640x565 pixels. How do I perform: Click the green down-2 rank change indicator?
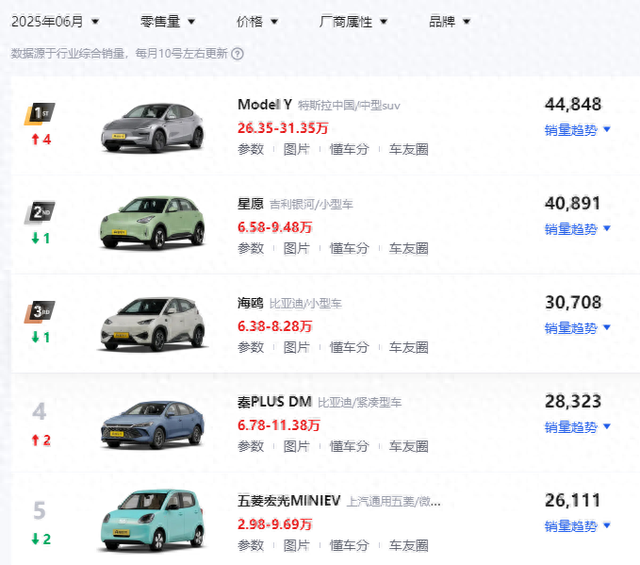[x=41, y=539]
